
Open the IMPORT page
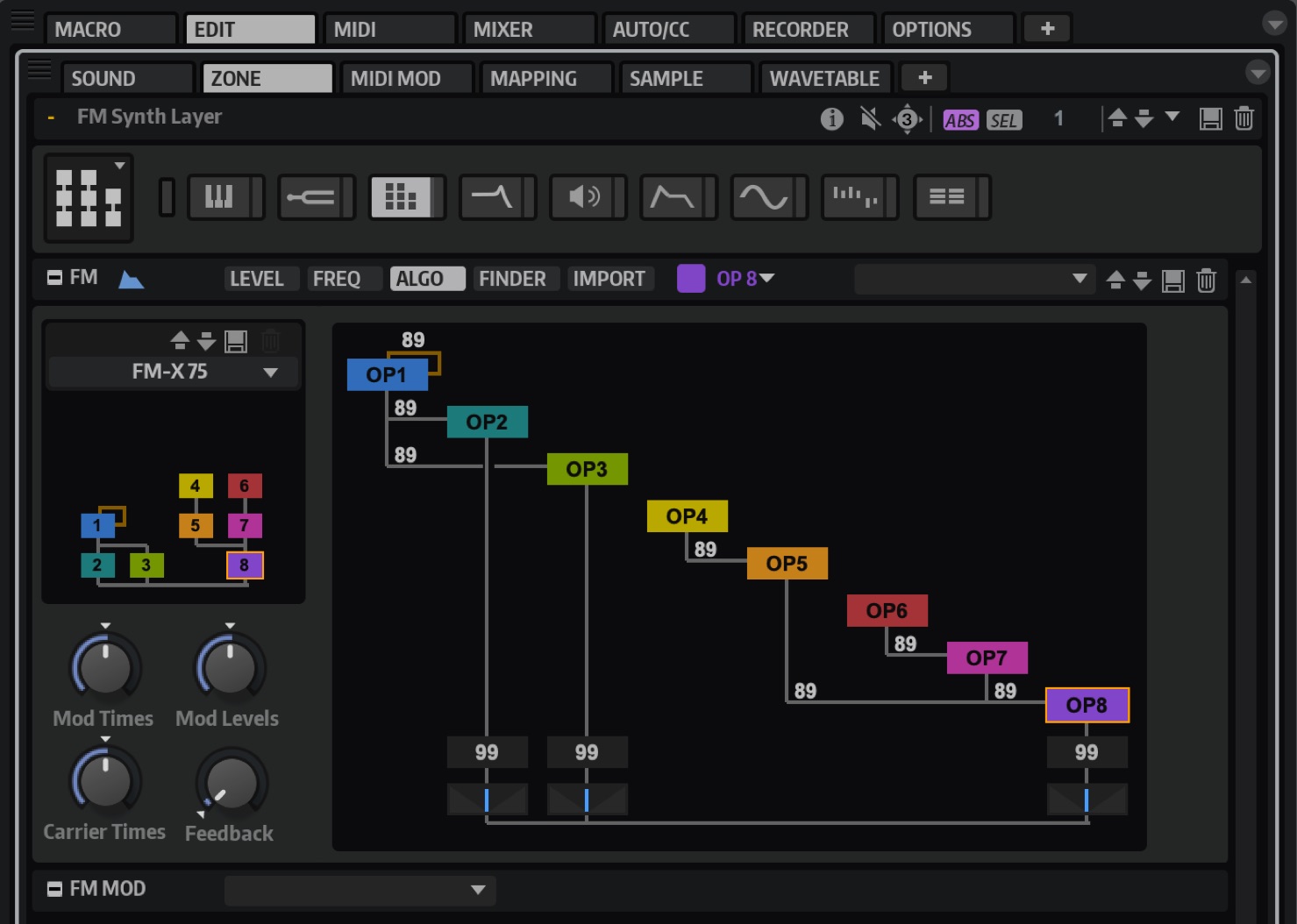point(609,279)
